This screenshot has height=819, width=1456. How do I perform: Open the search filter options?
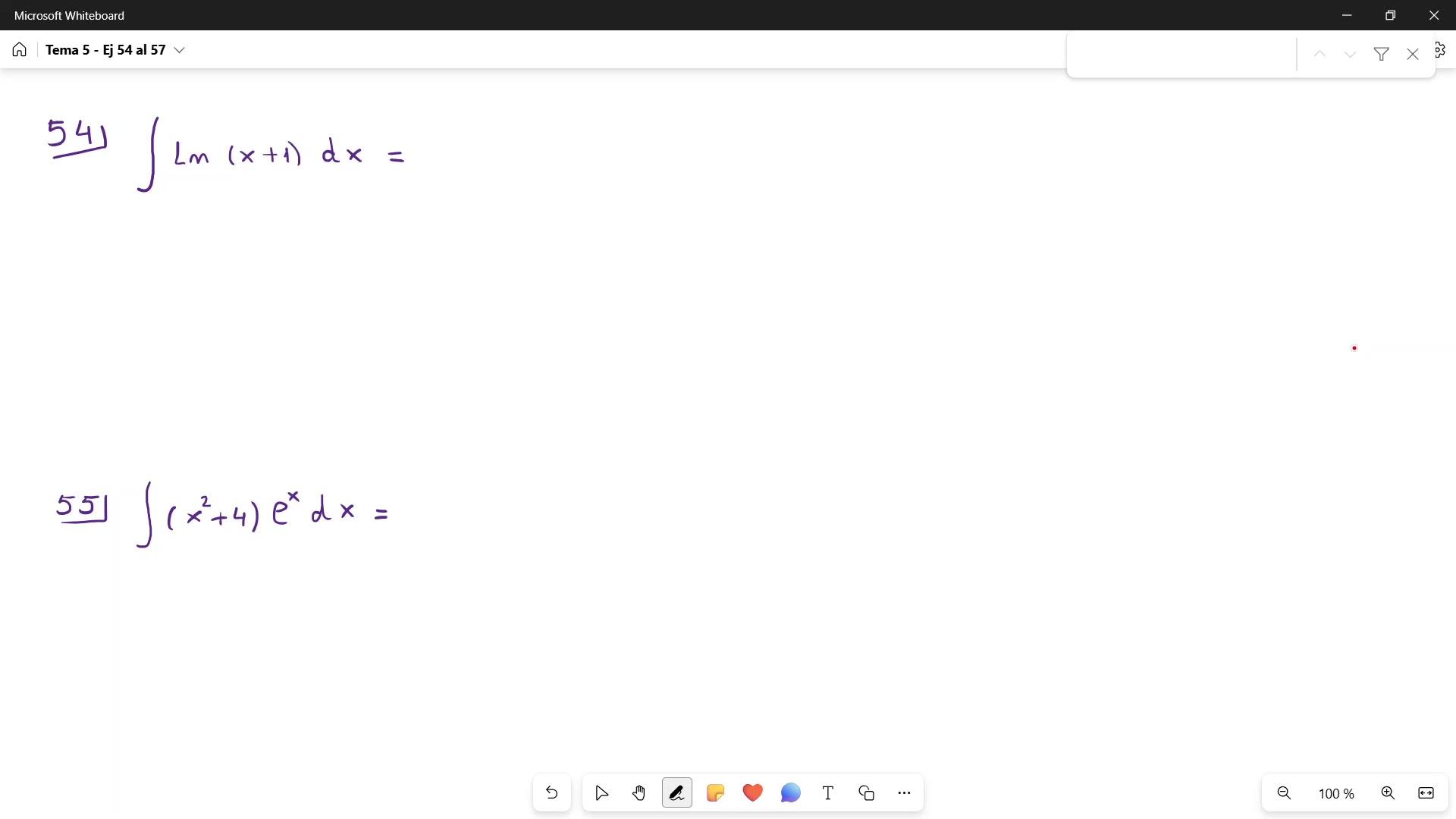click(1381, 54)
